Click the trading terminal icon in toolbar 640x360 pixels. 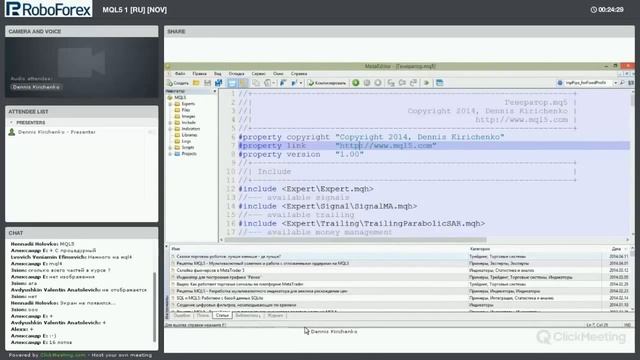[x=440, y=83]
